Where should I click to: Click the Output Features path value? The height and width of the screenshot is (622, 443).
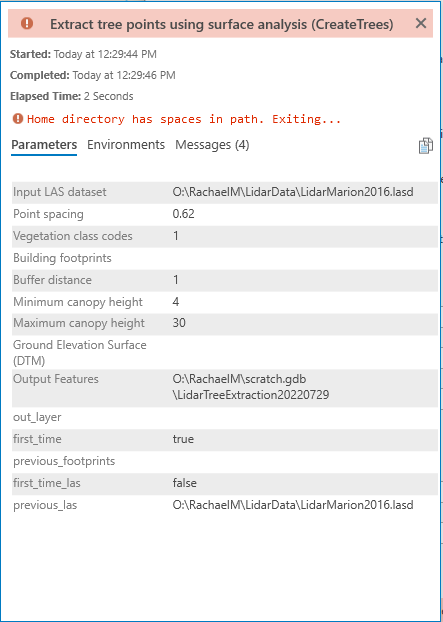pos(251,387)
